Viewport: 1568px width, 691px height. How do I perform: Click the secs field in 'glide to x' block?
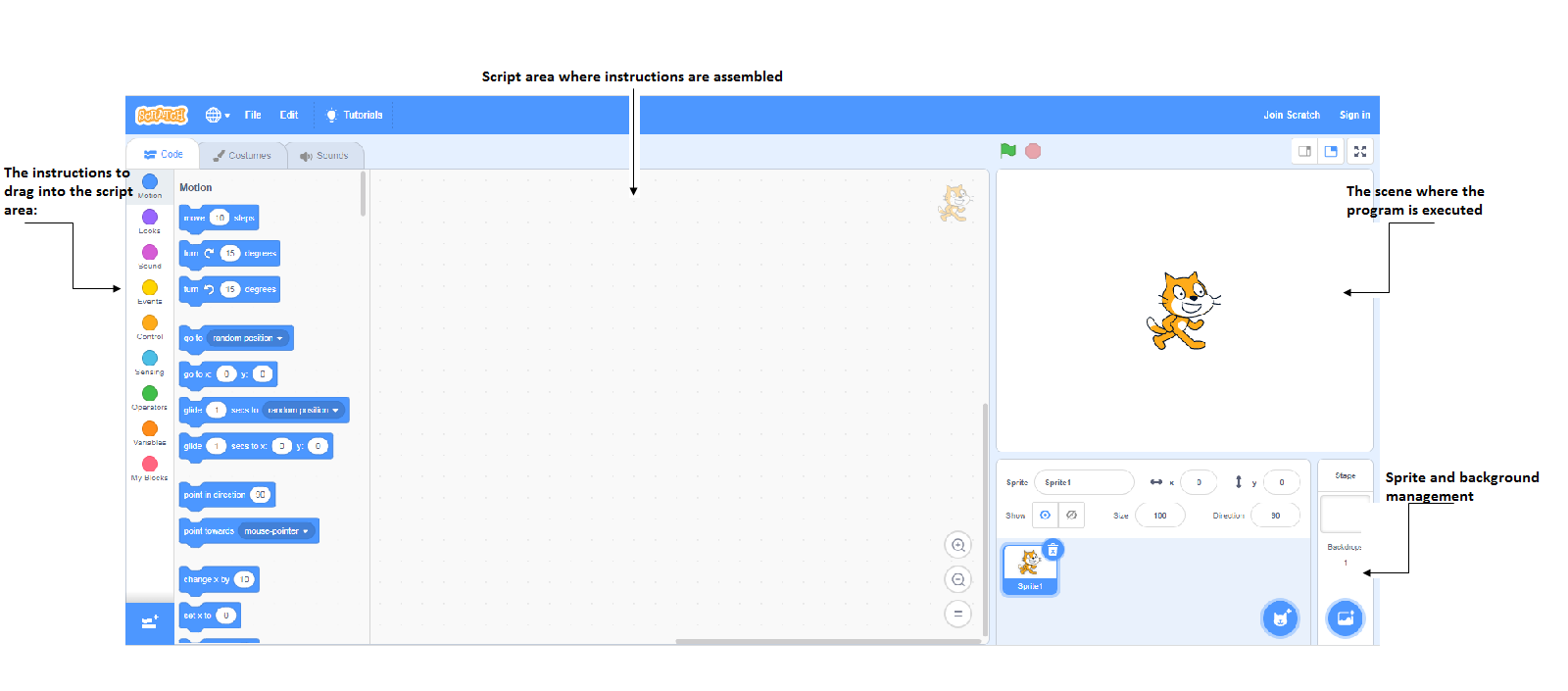click(217, 446)
